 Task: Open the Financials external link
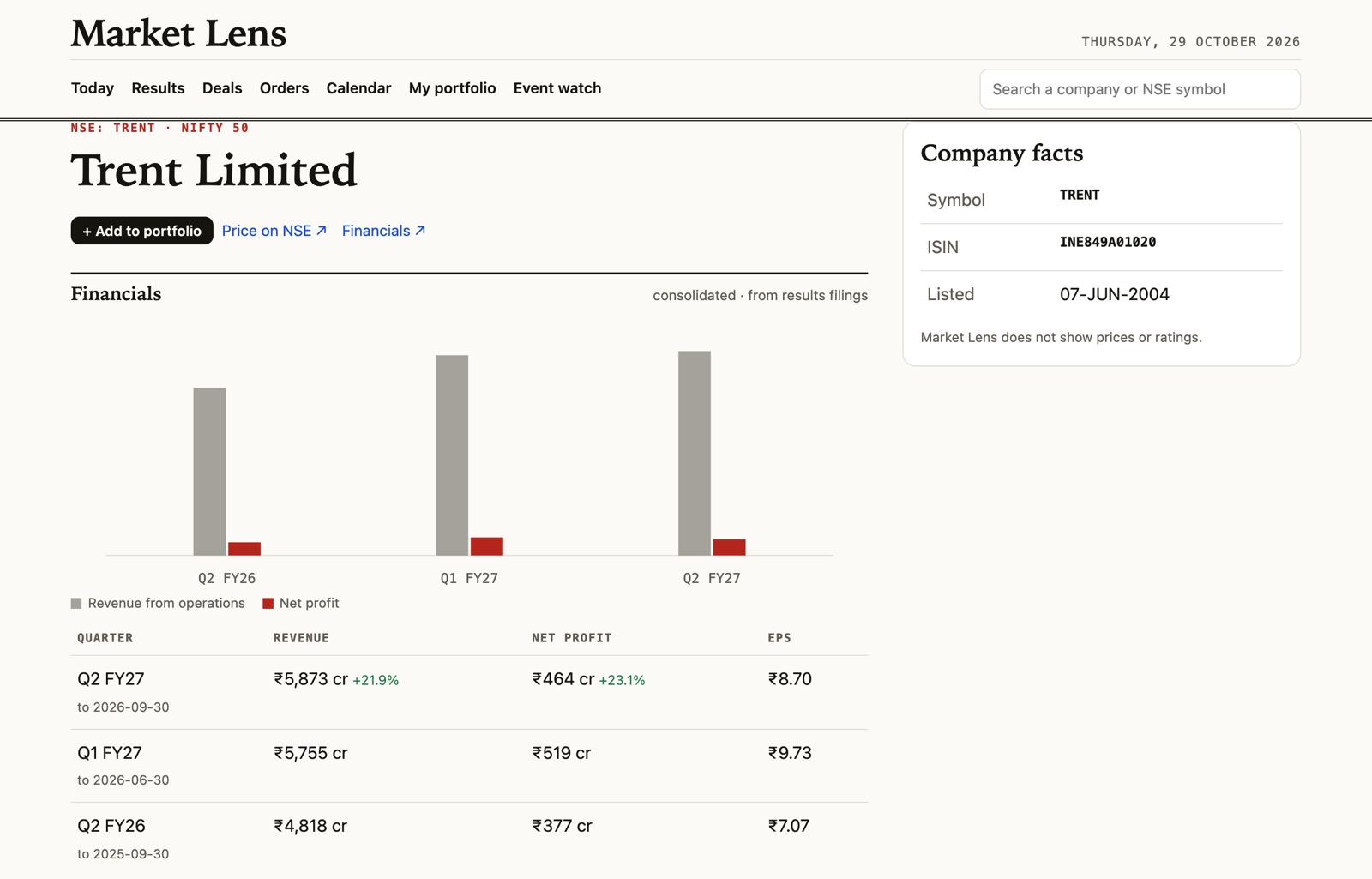383,231
